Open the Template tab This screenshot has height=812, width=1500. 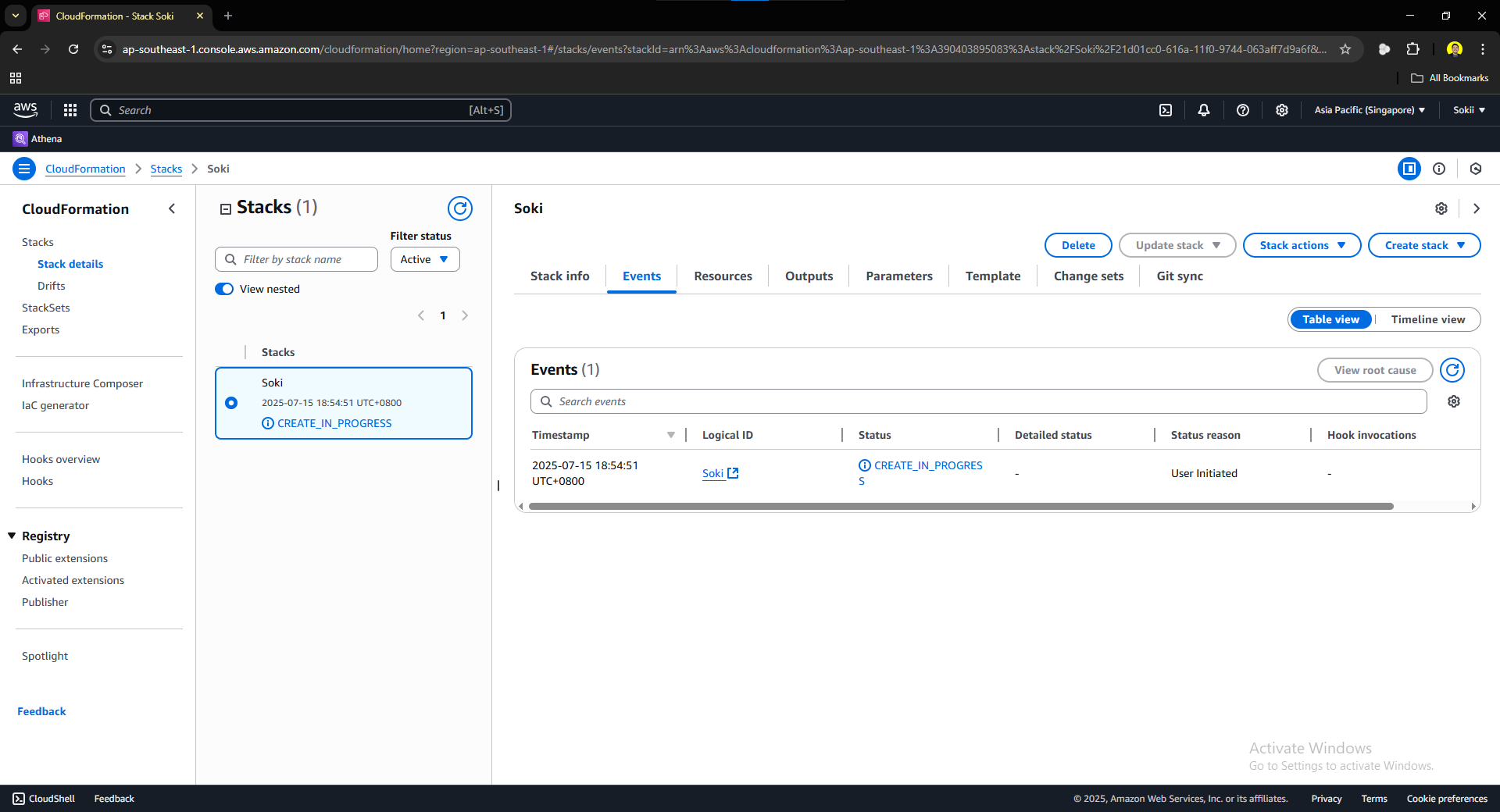(x=992, y=276)
